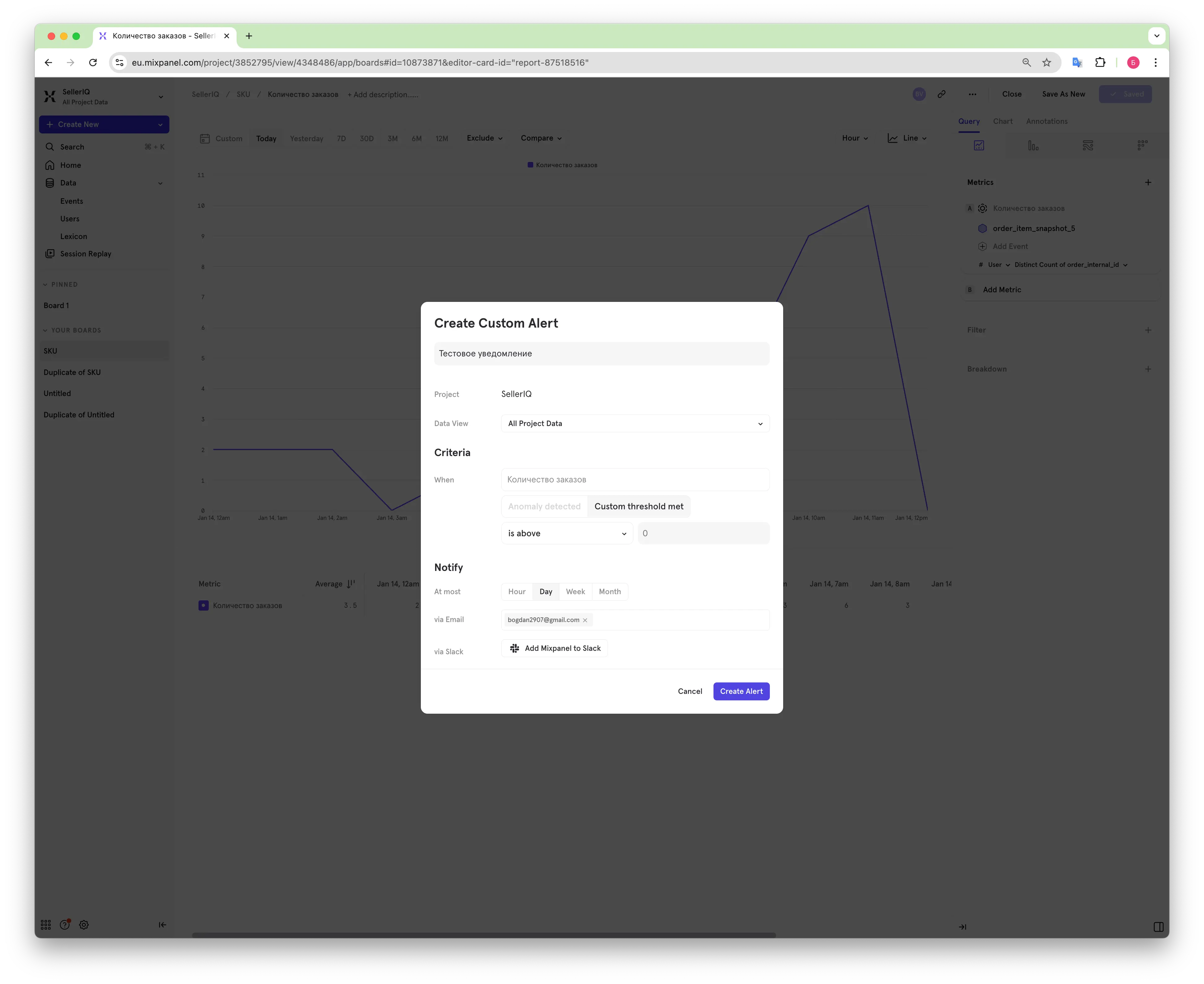
Task: Select the Insights report type icon
Action: pyautogui.click(x=979, y=146)
